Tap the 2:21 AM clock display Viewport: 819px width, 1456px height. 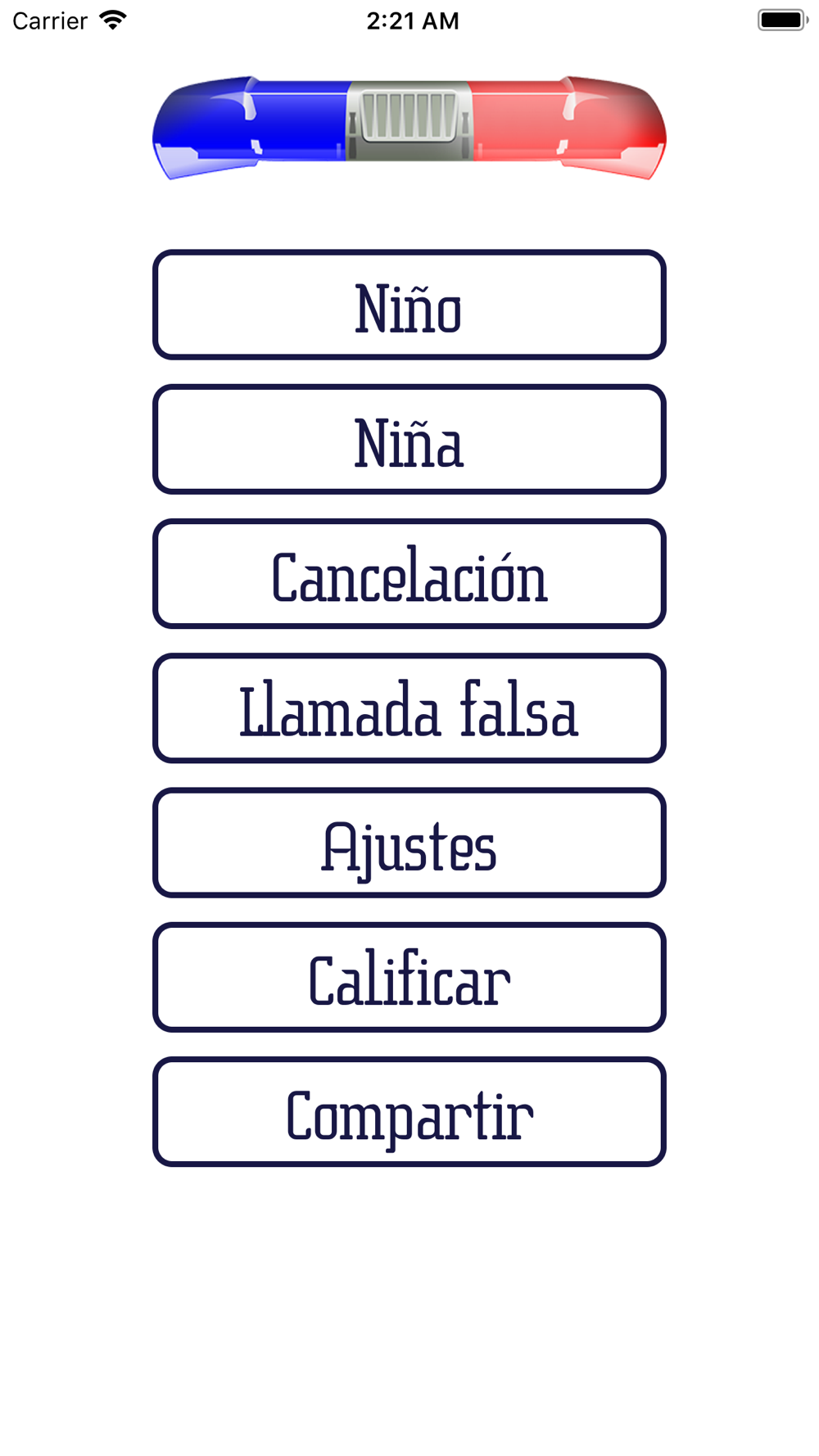pos(412,20)
